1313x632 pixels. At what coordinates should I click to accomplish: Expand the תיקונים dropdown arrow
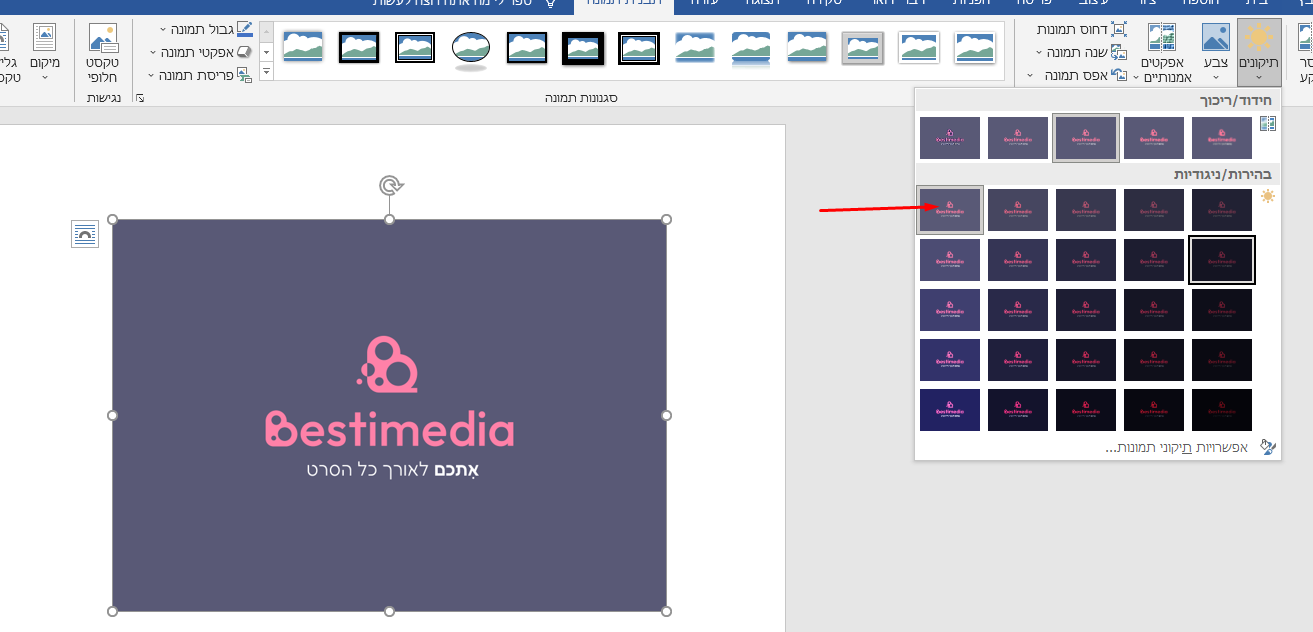[1258, 77]
